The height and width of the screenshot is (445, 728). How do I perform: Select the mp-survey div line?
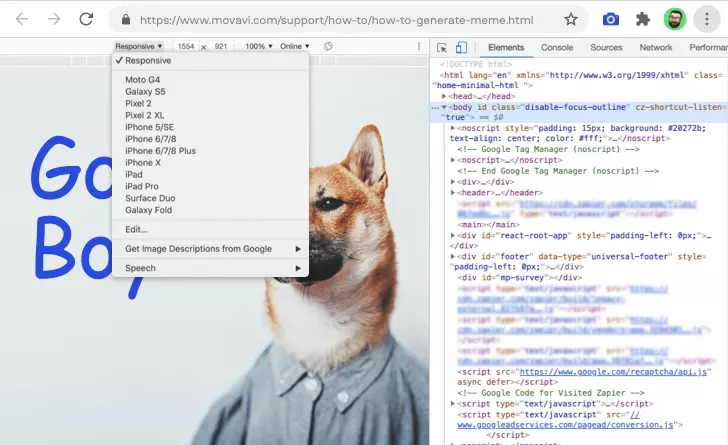pos(520,278)
